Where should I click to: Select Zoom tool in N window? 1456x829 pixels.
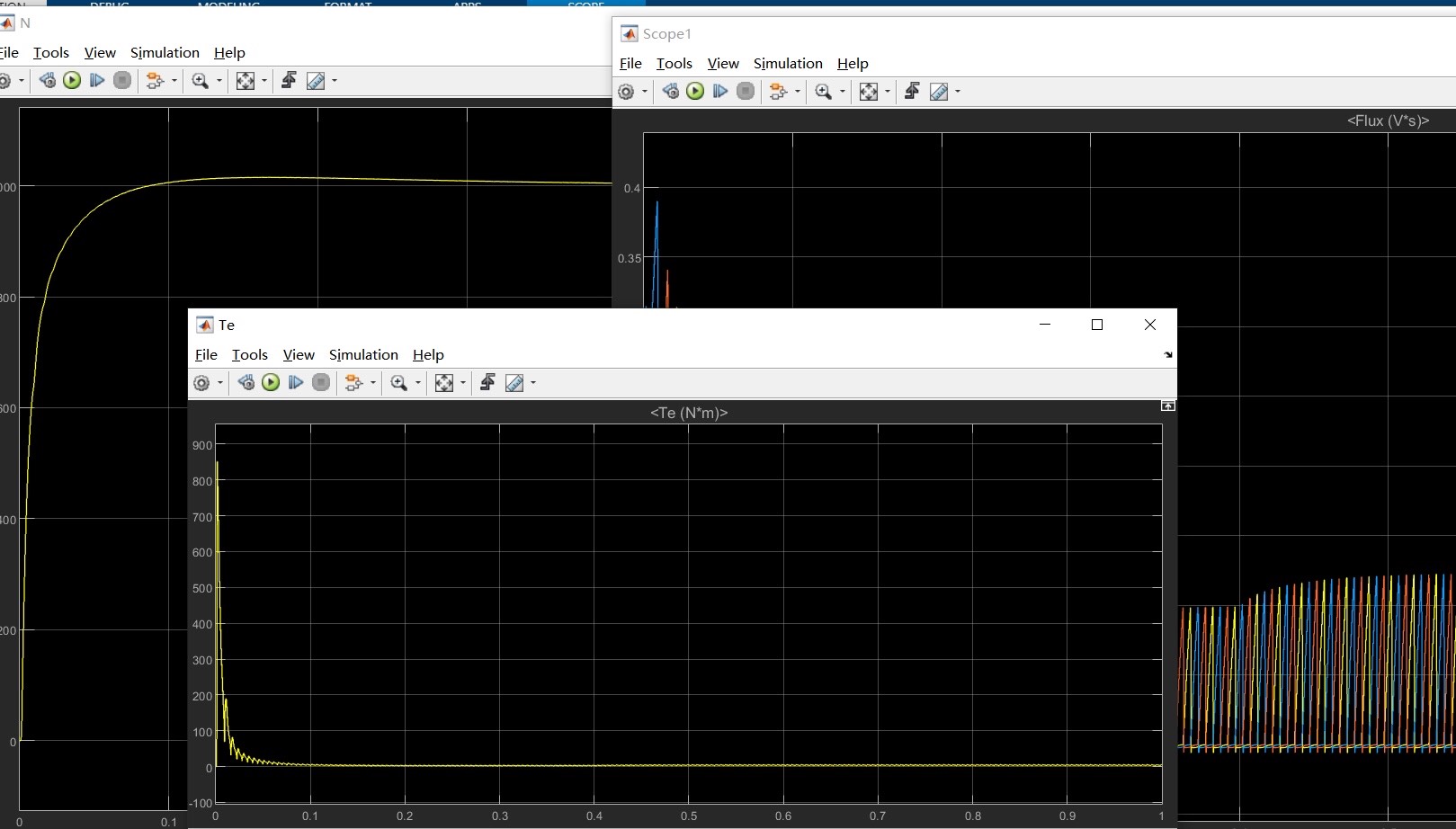coord(201,81)
